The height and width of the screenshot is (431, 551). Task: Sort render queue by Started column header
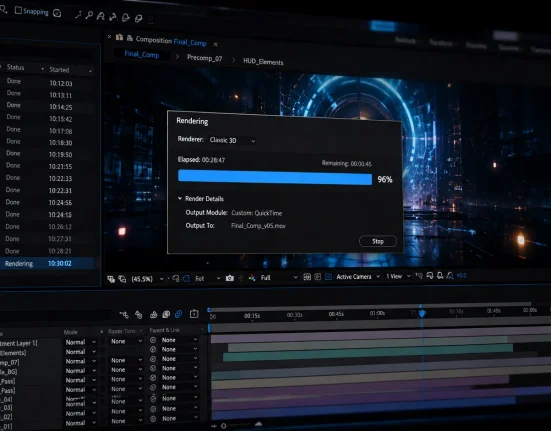pyautogui.click(x=59, y=70)
